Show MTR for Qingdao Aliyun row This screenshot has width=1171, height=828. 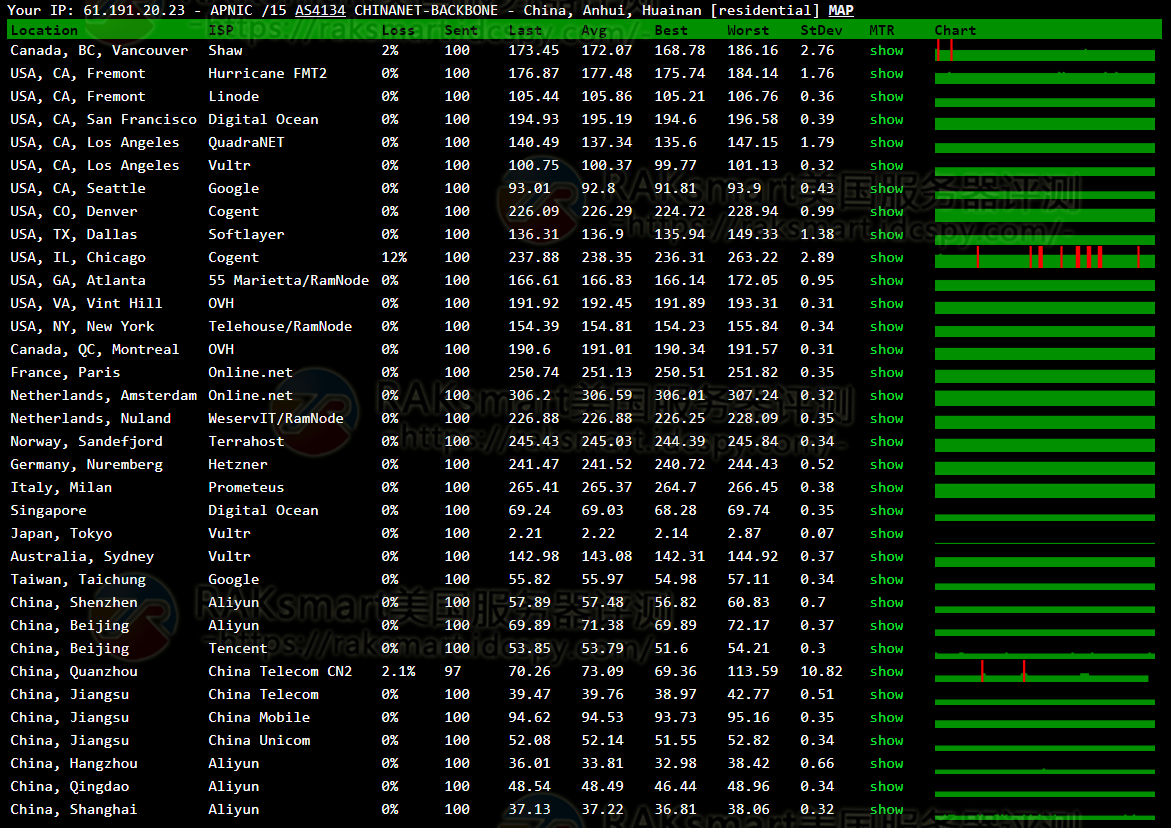pyautogui.click(x=886, y=787)
